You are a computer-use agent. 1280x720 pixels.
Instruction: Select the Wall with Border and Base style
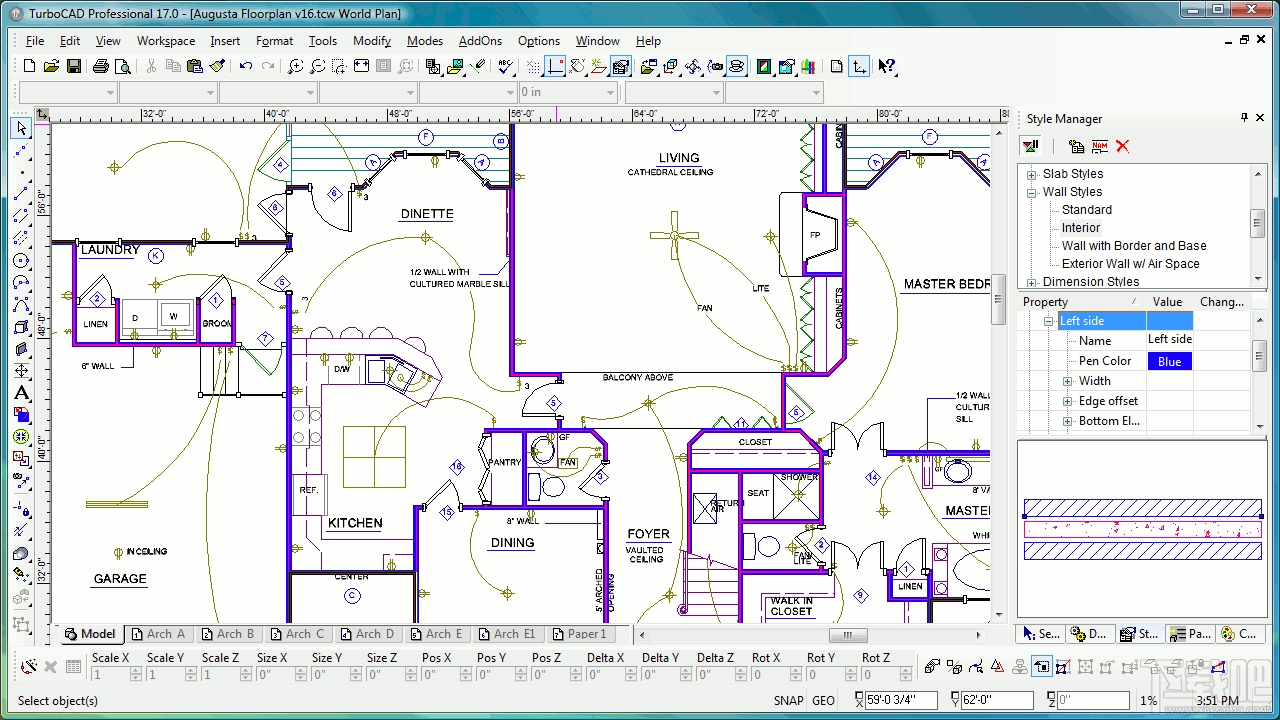1134,246
